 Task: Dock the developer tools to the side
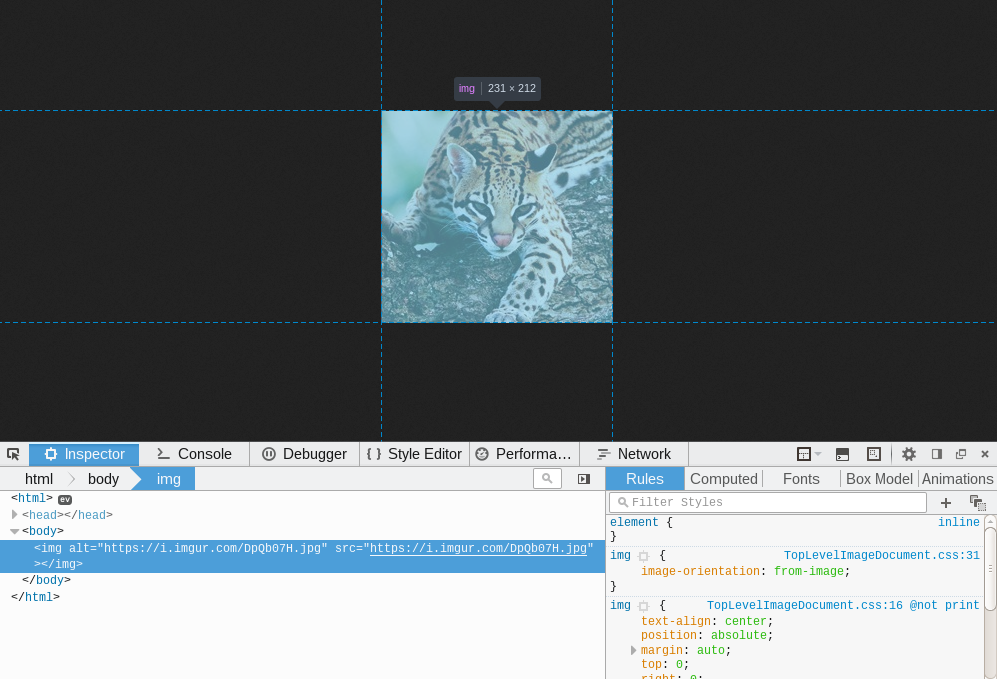click(937, 454)
